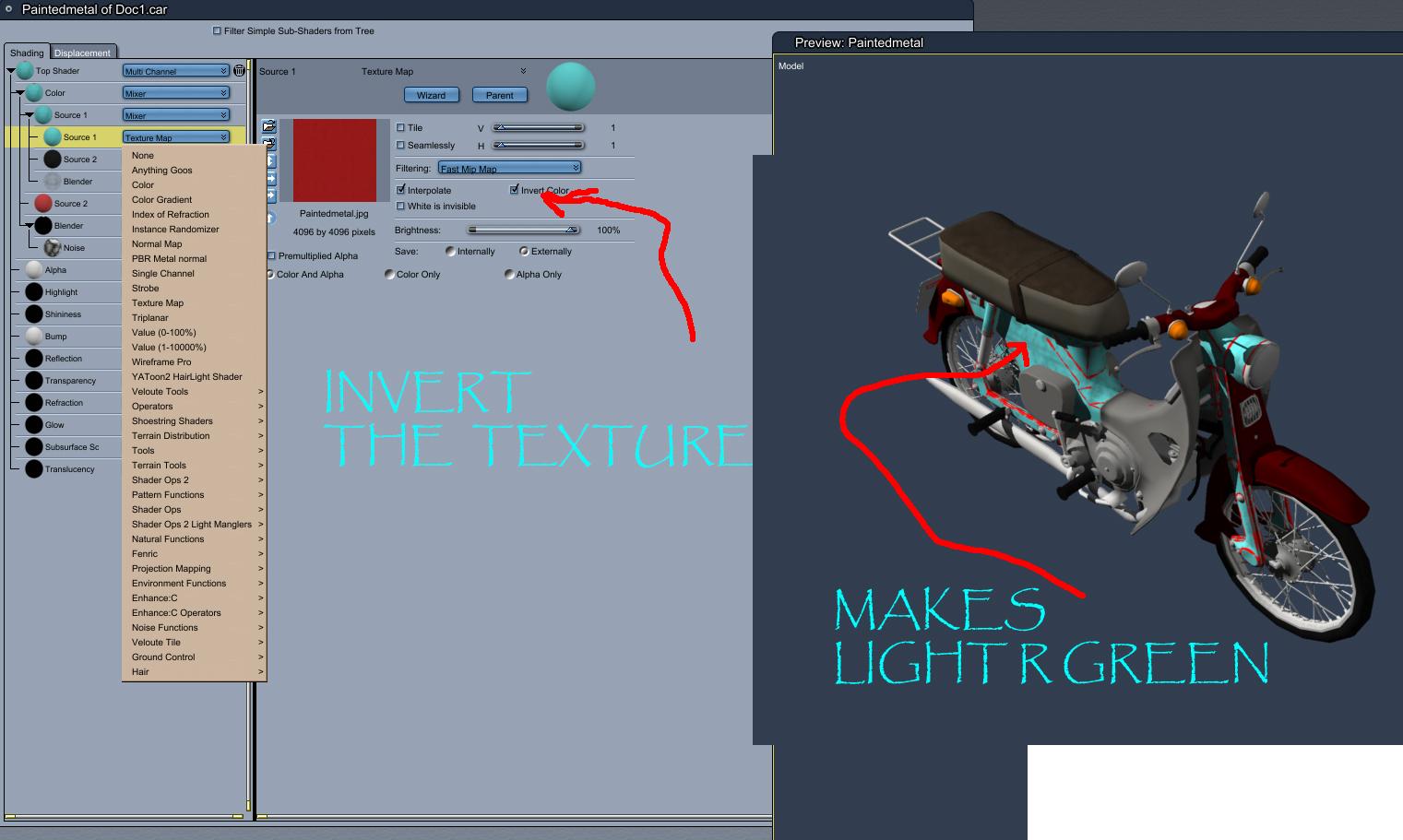This screenshot has width=1403, height=840.
Task: Open the Natural Functions submenu
Action: (x=194, y=539)
